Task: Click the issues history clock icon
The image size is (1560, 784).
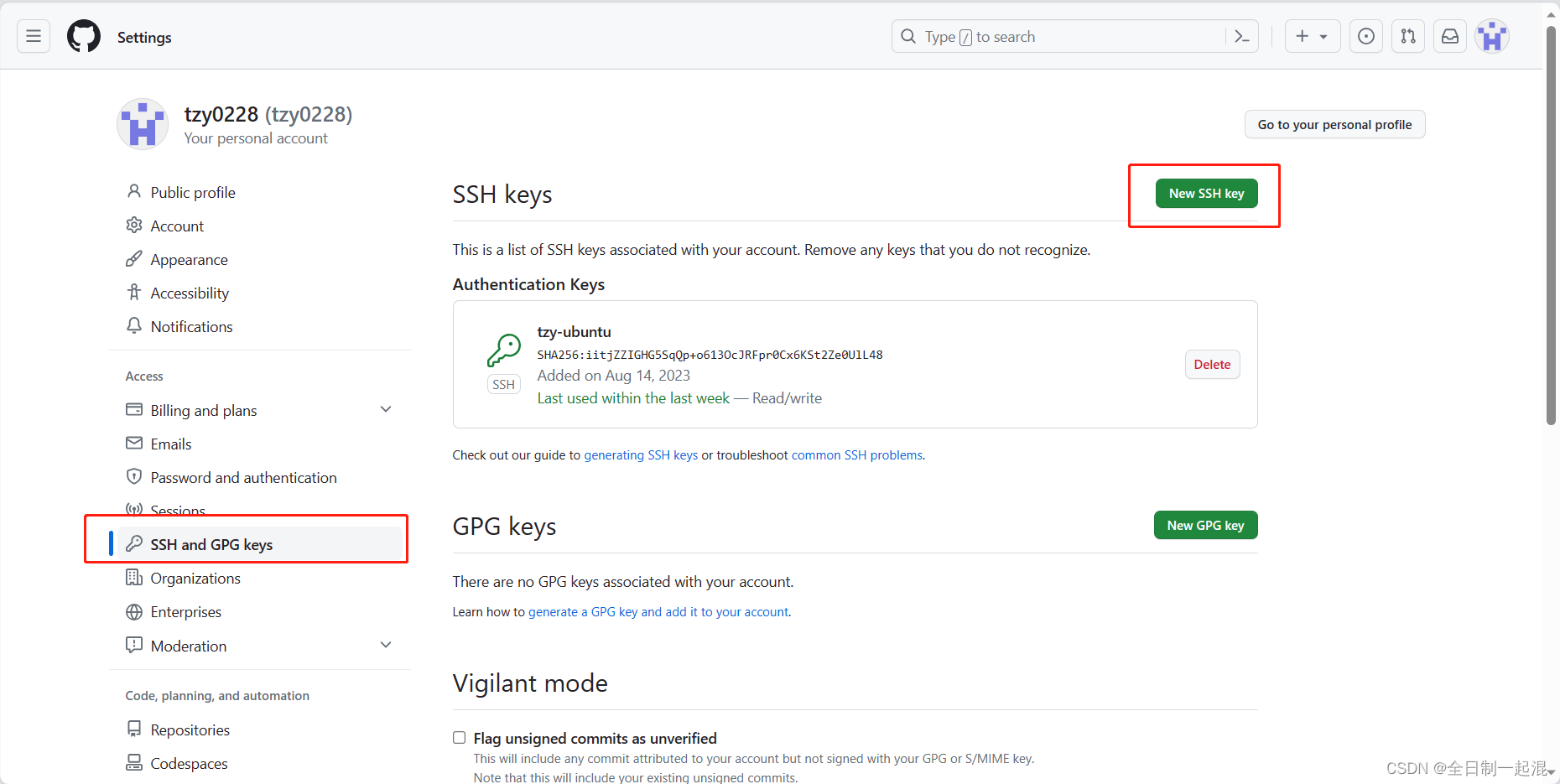Action: [1366, 36]
